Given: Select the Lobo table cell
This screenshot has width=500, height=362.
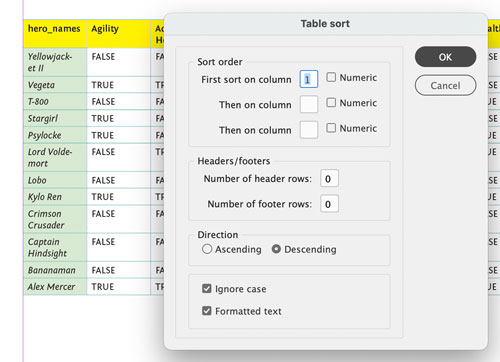Looking at the screenshot, I should point(55,180).
